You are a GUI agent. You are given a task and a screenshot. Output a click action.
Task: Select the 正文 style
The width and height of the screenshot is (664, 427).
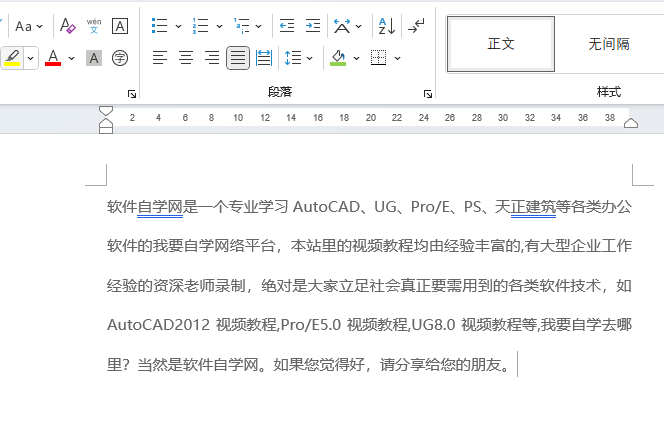click(x=501, y=44)
